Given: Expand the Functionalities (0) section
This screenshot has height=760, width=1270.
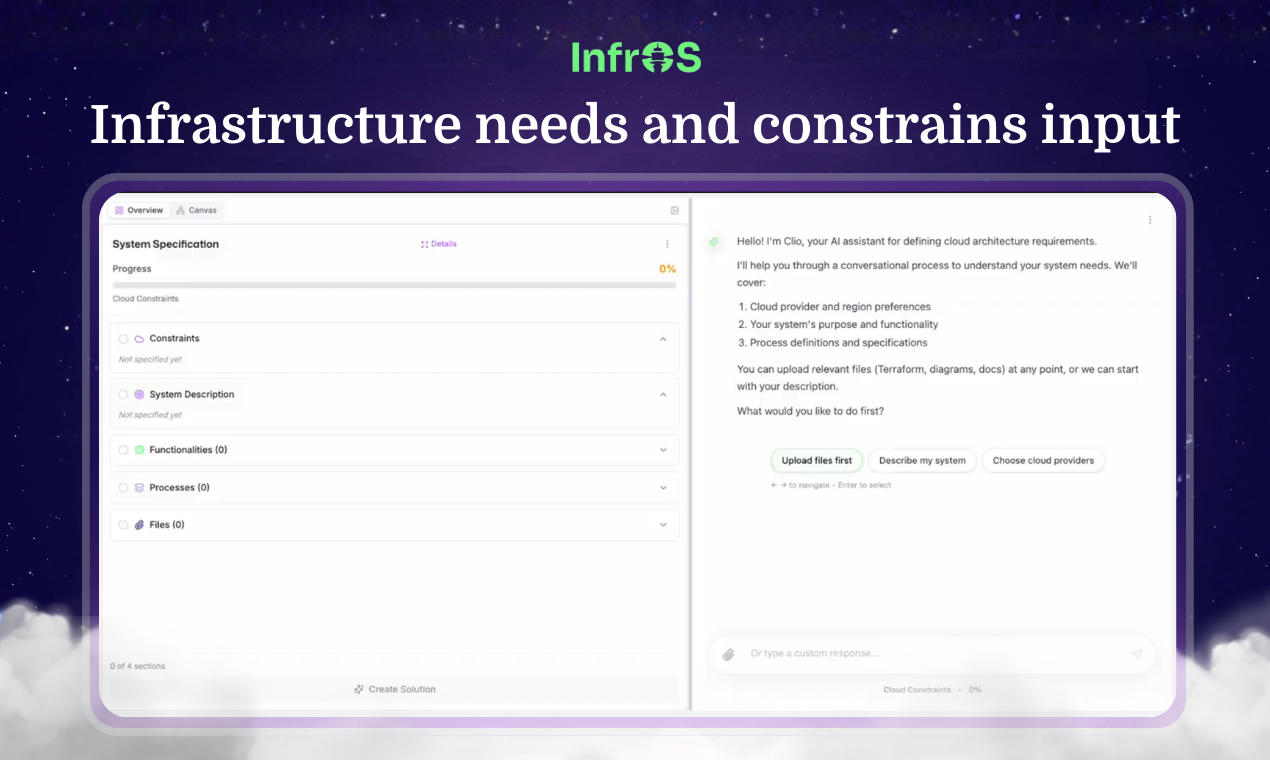Looking at the screenshot, I should pos(663,450).
